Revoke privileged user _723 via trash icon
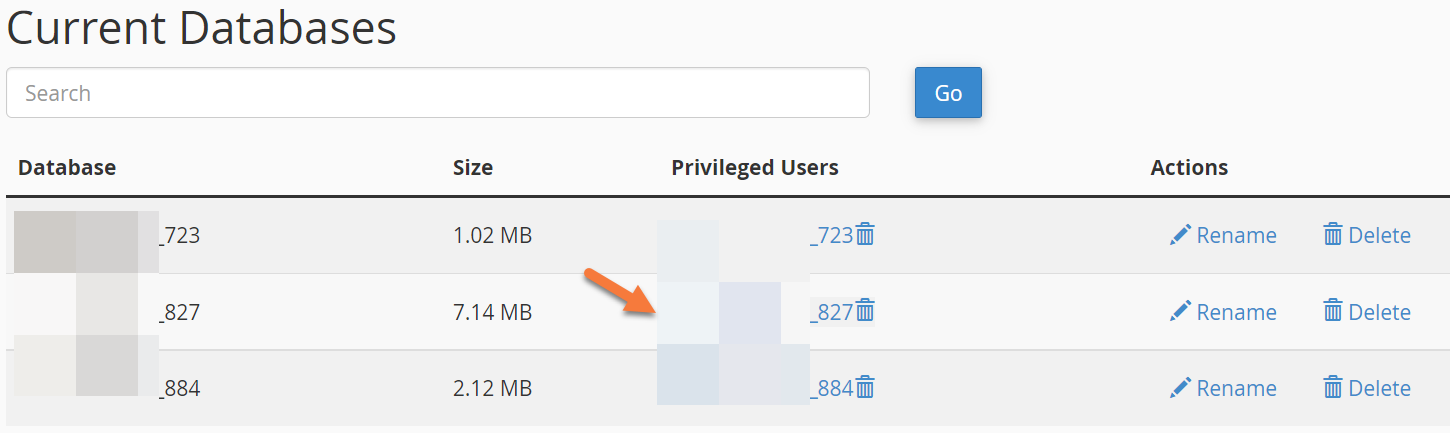The height and width of the screenshot is (433, 1450). pos(866,235)
